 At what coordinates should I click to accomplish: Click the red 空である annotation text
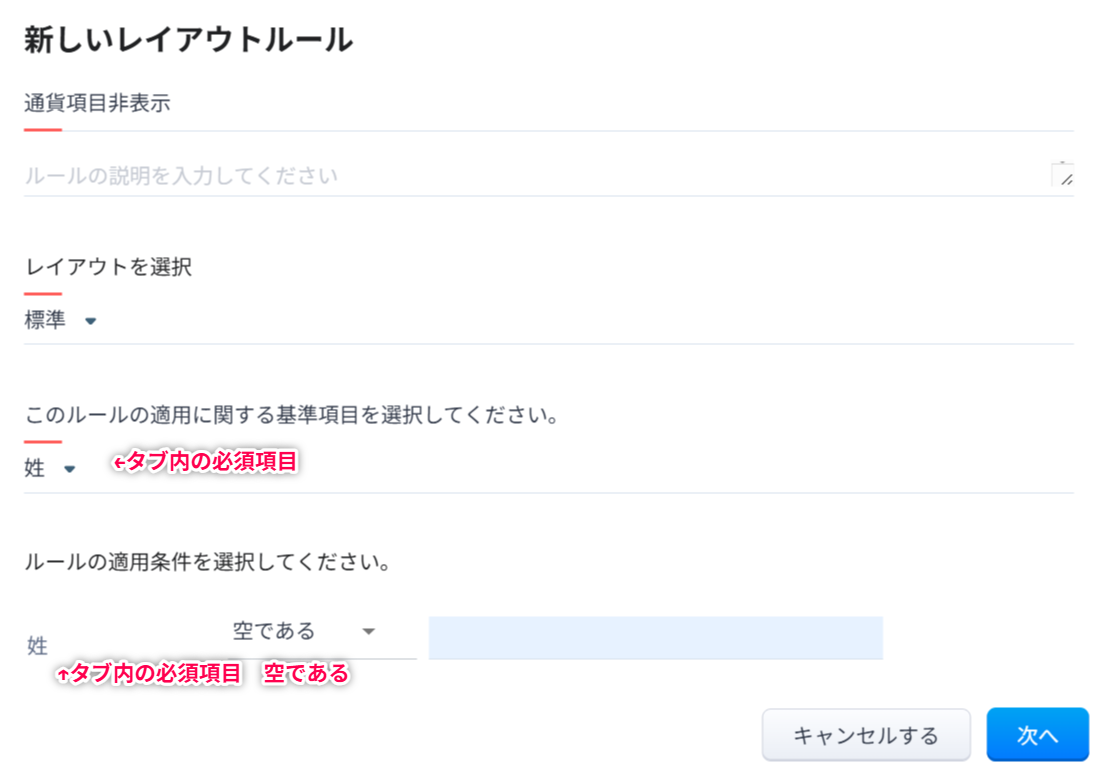[306, 674]
